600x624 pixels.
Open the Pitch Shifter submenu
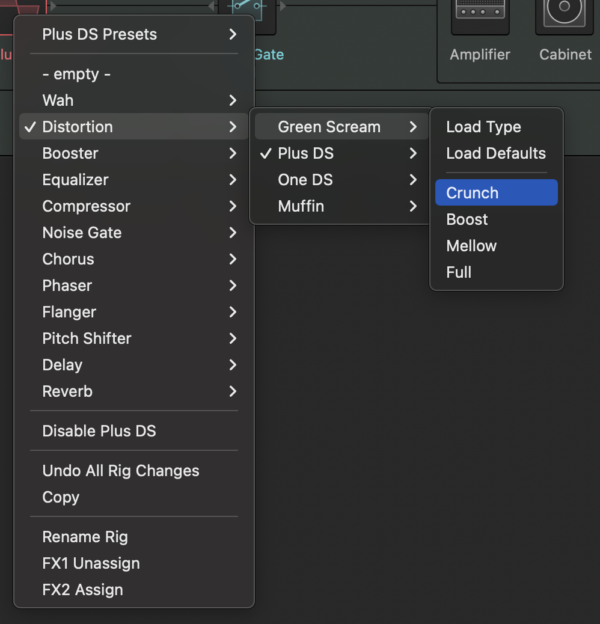coord(134,339)
